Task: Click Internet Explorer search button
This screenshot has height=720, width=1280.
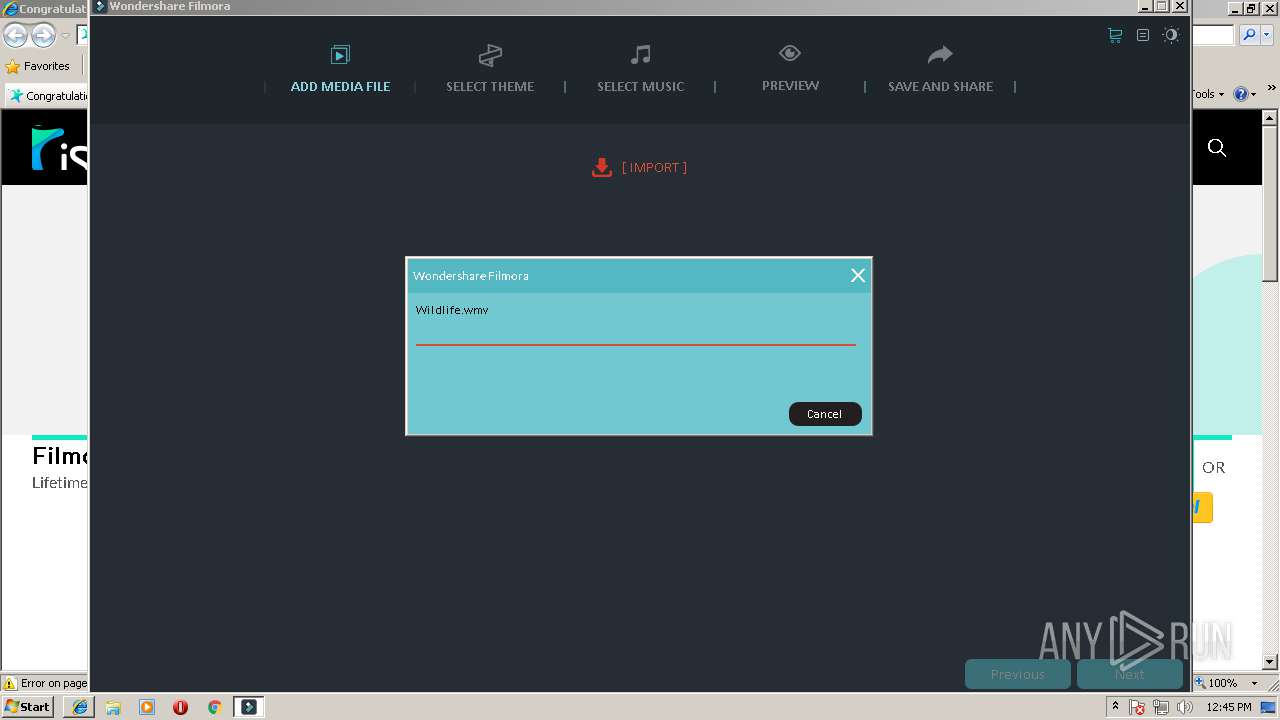Action: [1248, 35]
